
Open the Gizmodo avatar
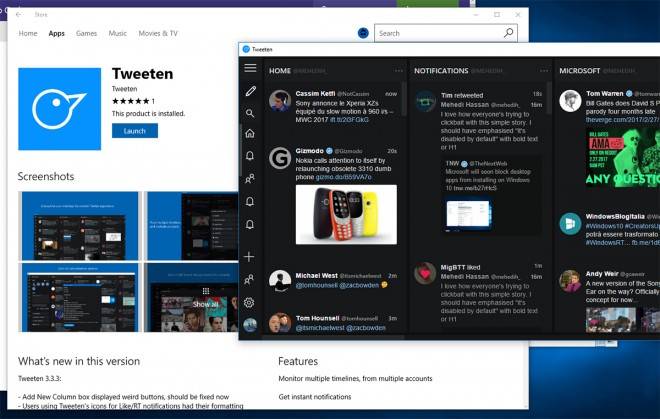point(280,158)
